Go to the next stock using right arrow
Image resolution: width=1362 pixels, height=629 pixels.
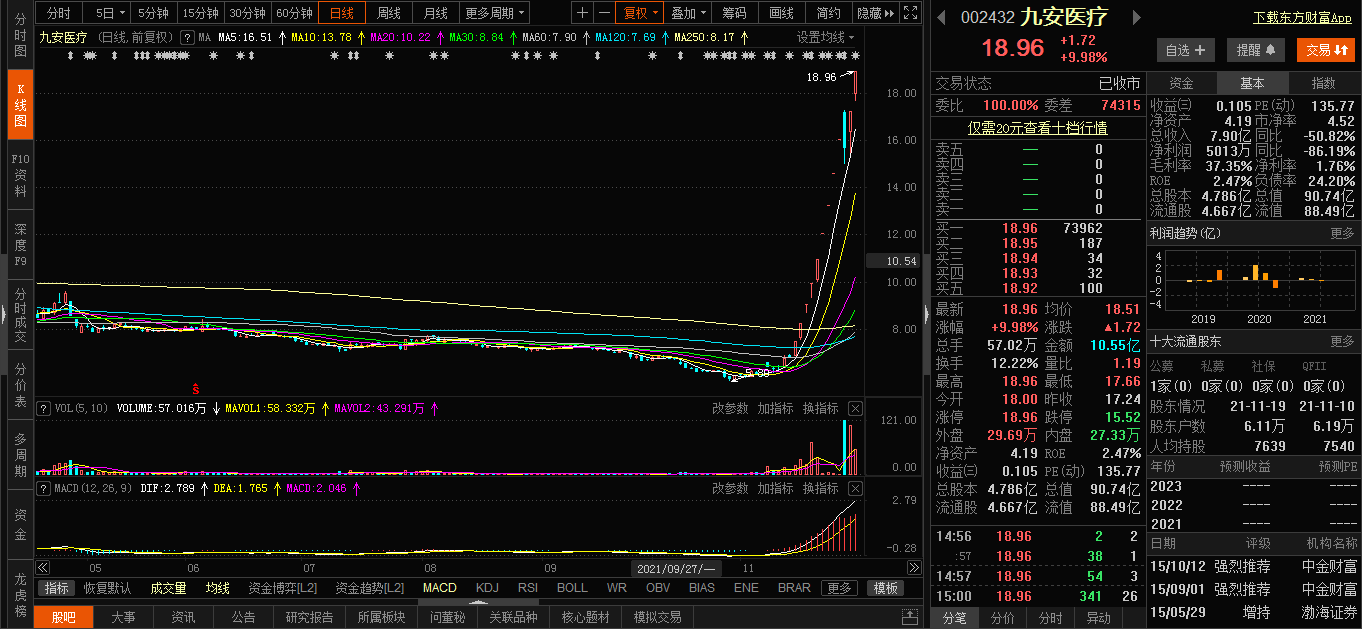1135,17
